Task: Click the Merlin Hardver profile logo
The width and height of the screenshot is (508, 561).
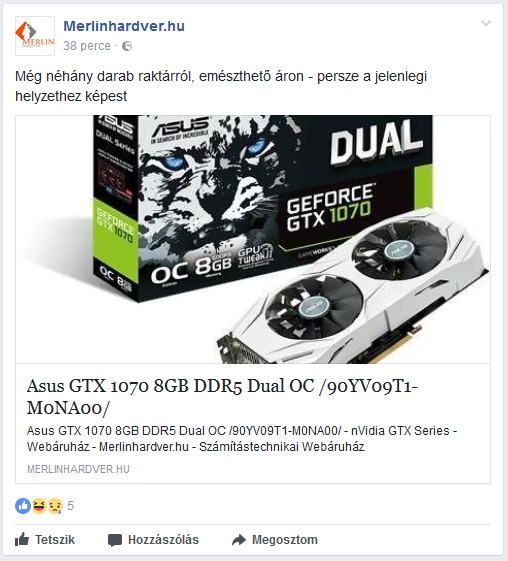Action: pyautogui.click(x=35, y=36)
